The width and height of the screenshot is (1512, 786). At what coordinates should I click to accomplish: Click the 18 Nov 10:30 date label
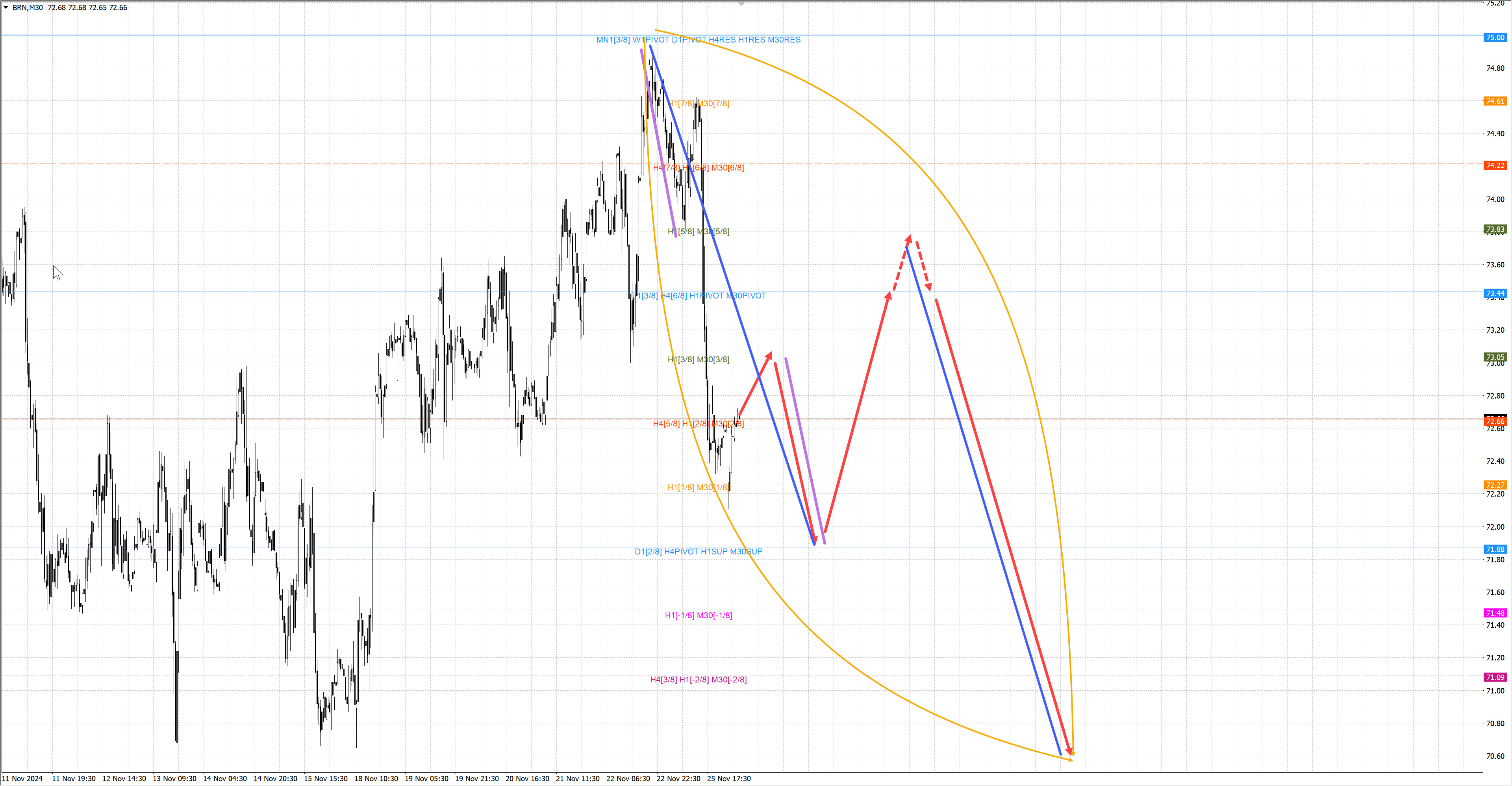click(x=376, y=779)
